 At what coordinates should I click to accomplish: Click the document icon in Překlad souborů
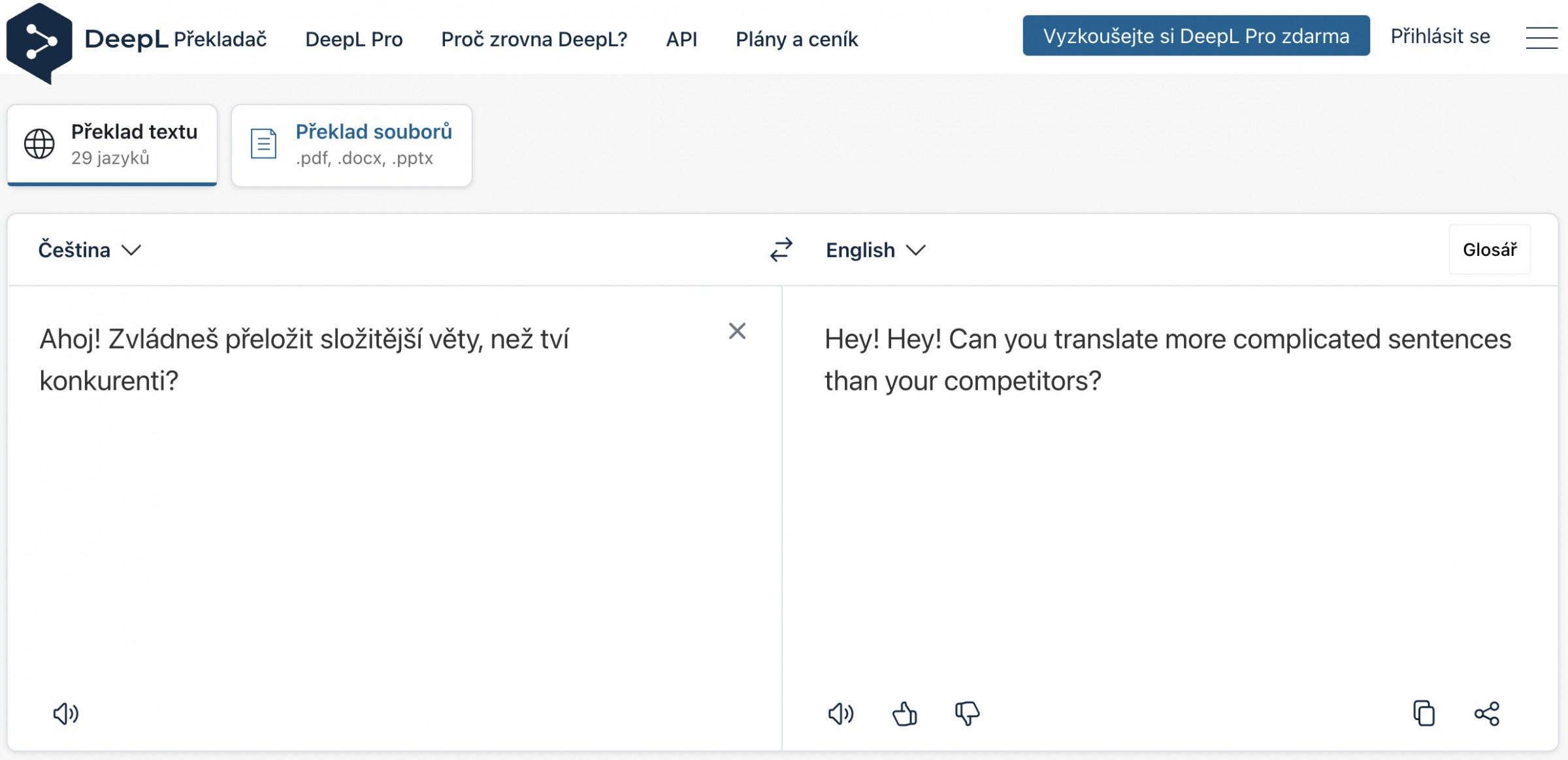(264, 144)
